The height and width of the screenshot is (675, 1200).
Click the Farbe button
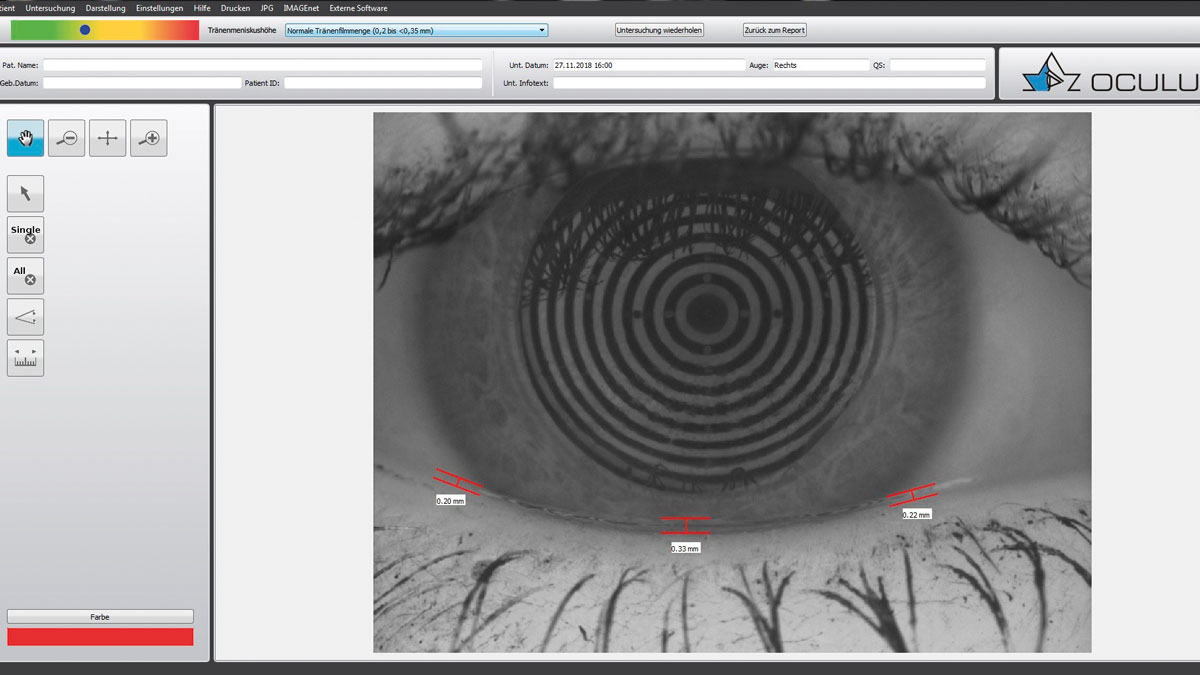click(100, 617)
